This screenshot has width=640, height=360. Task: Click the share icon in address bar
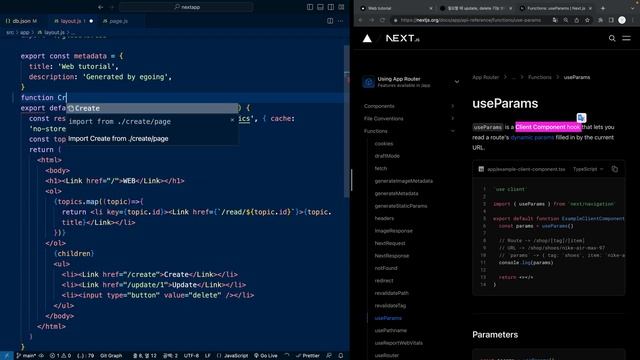[576, 20]
